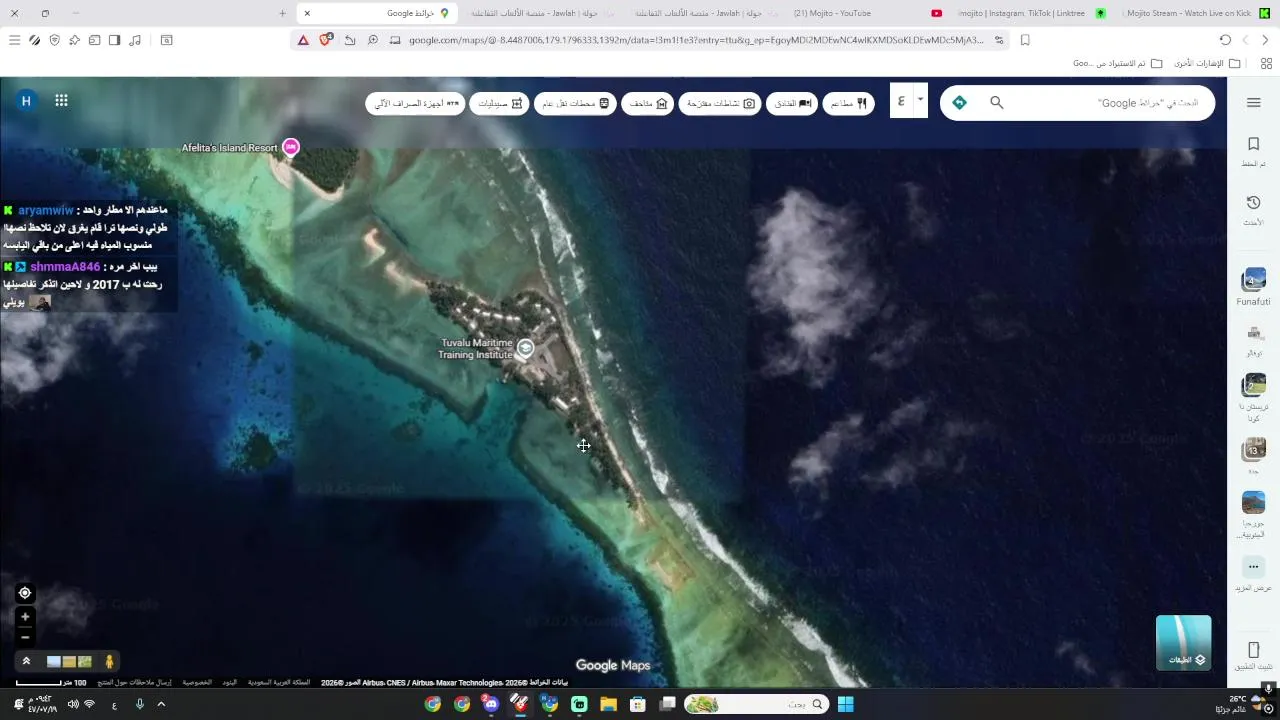This screenshot has height=720, width=1280.
Task: Filter map by public transit stations chip
Action: (575, 103)
